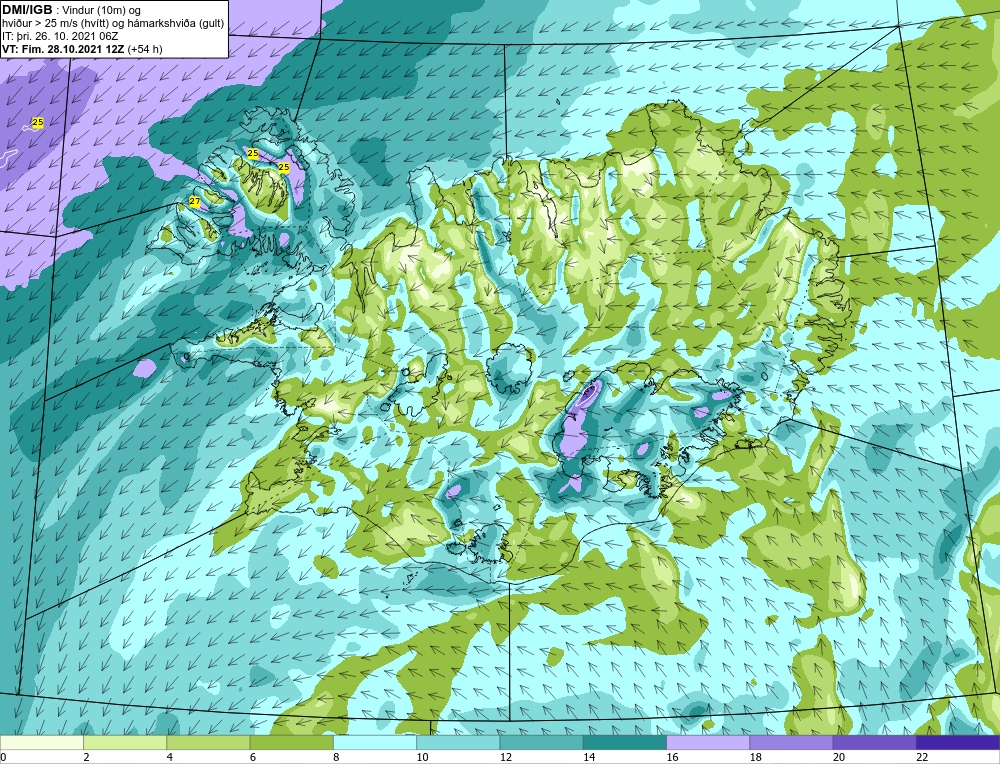Screen dimensions: 1000x764
Task: Click the legend scale value 0
Action: click(3, 757)
